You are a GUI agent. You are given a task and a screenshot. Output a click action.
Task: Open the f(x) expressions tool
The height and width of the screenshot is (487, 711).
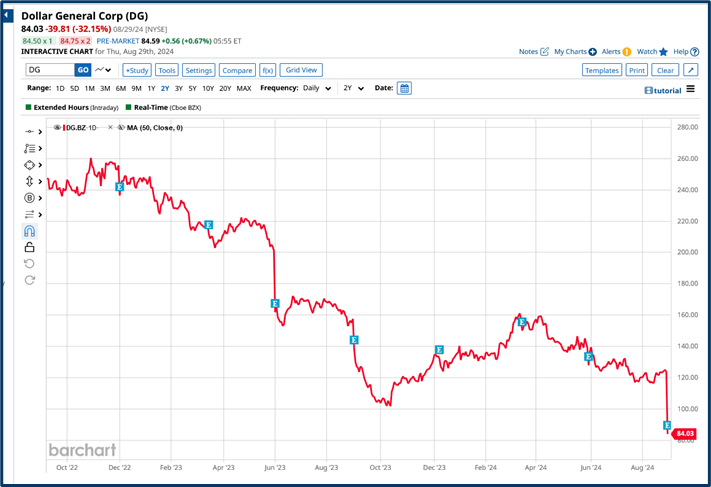coord(267,71)
